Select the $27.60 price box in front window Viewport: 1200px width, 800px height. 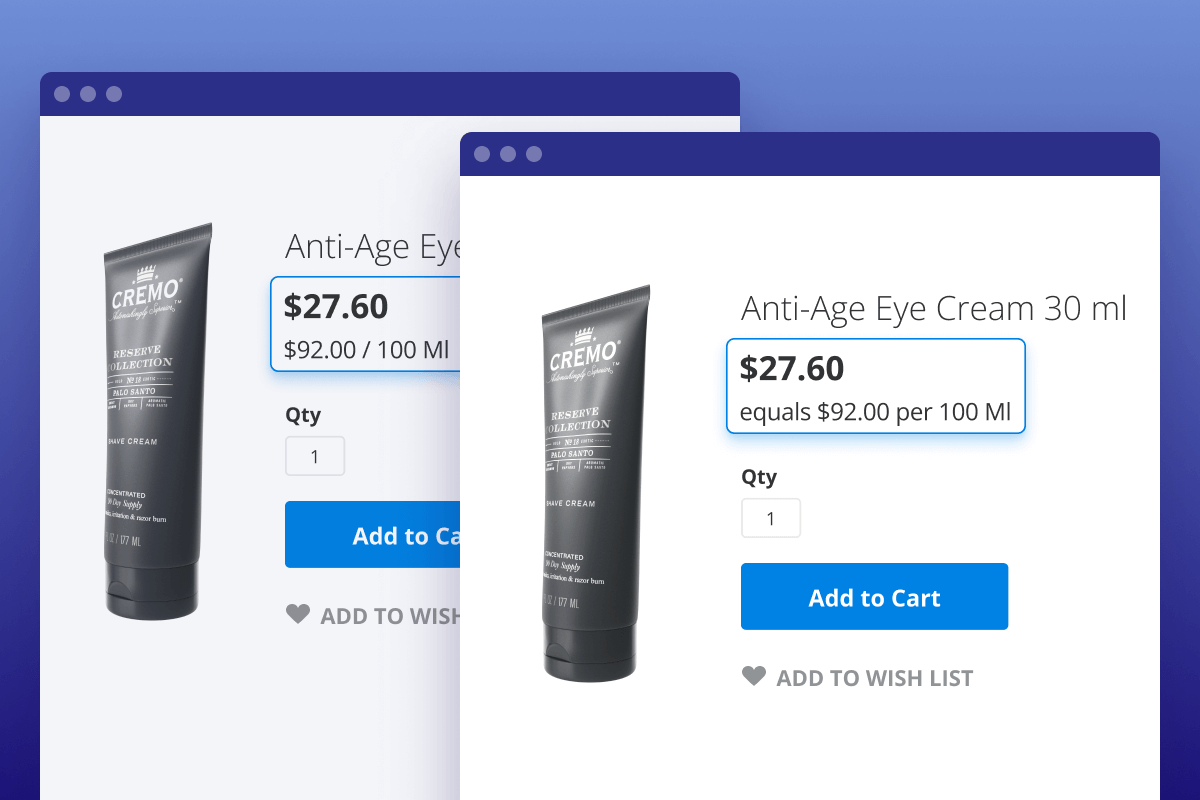point(875,386)
